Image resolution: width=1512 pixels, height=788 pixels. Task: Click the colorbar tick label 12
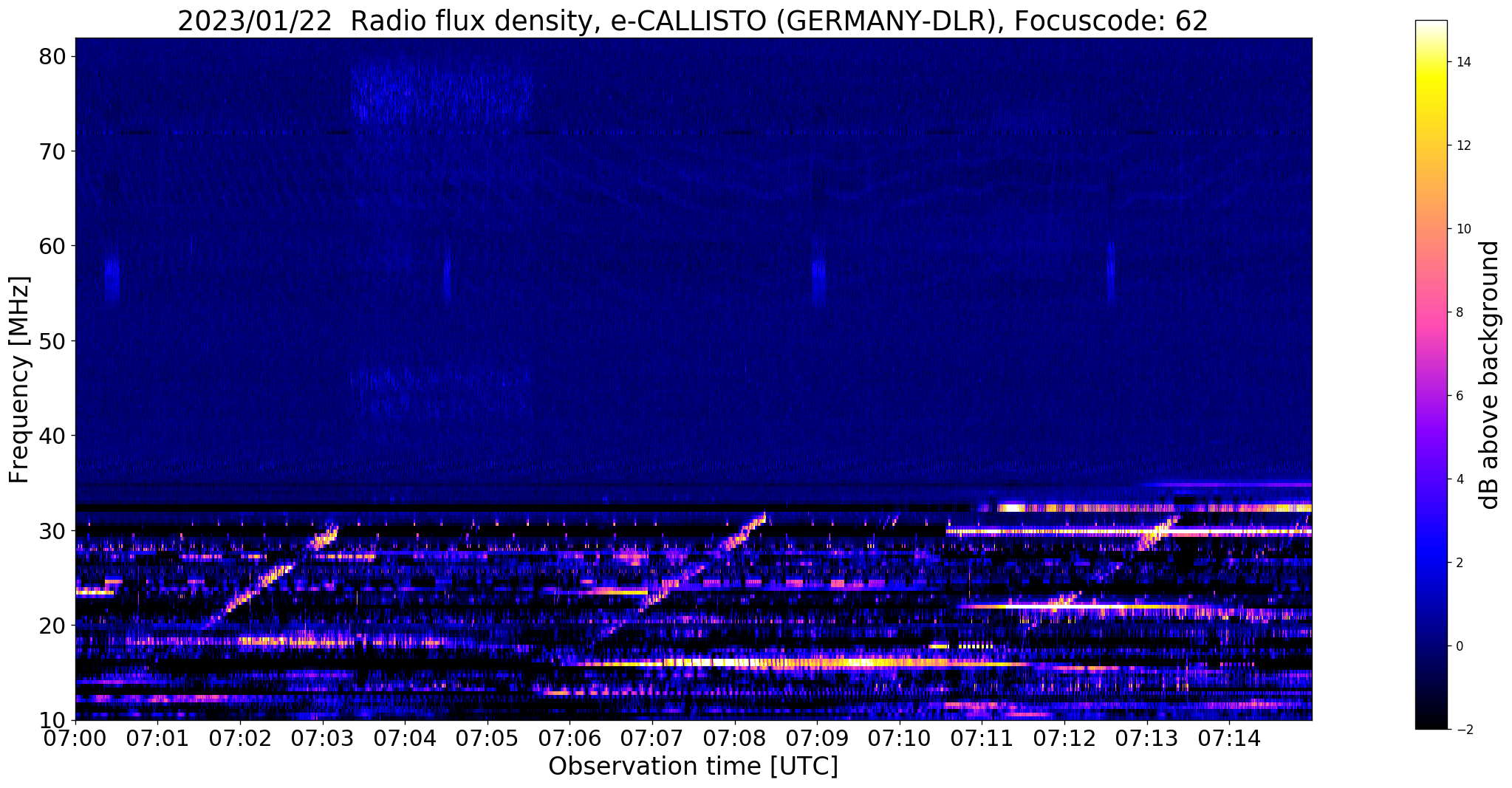point(1463,145)
